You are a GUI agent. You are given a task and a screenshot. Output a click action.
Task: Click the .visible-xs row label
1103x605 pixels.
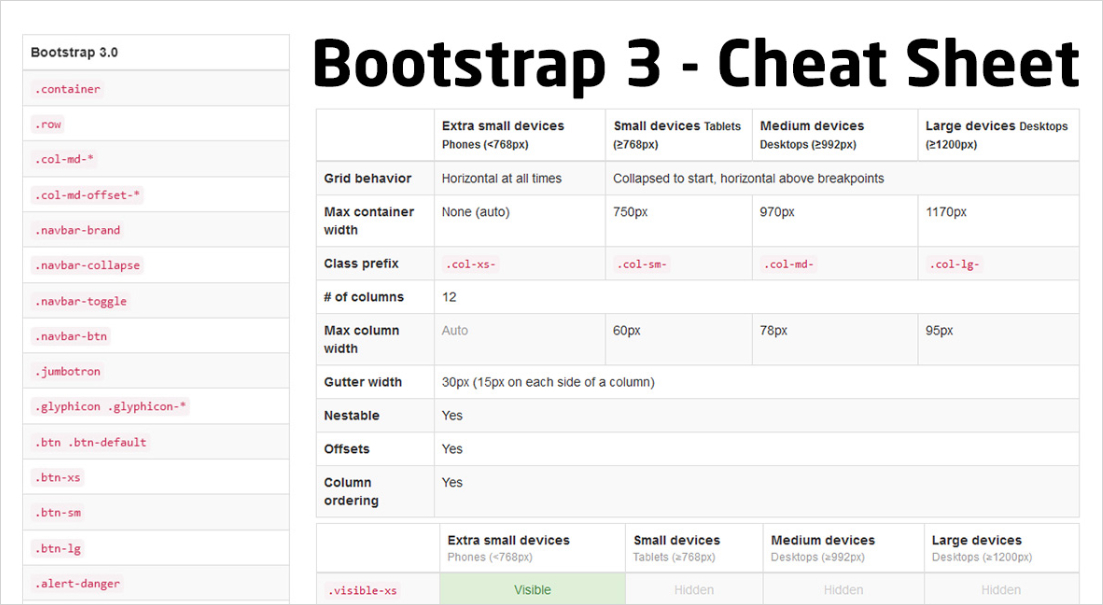(362, 591)
